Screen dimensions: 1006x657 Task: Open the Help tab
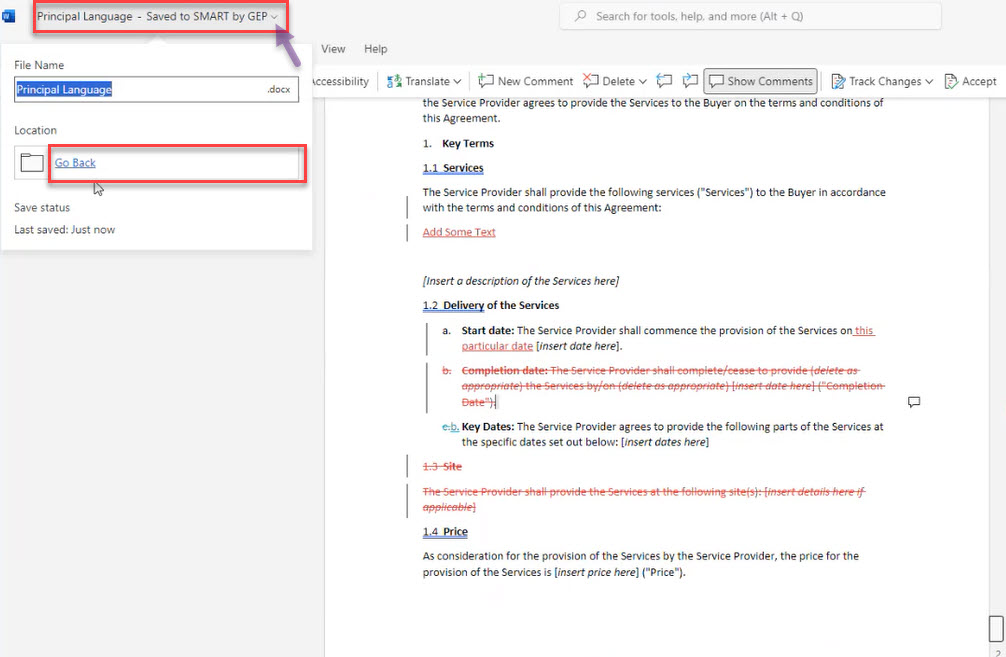coord(375,49)
